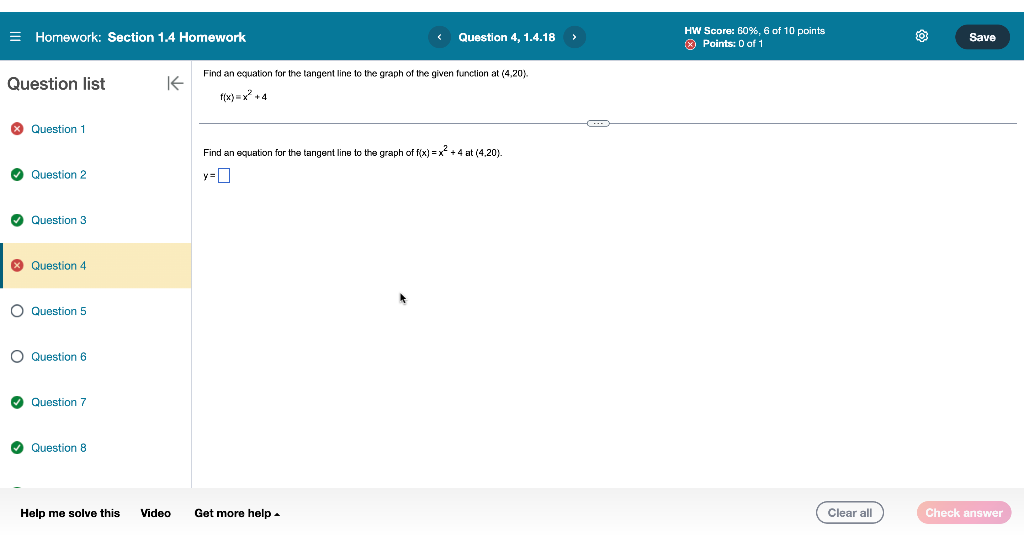Go to previous question arrow
Image resolution: width=1024 pixels, height=537 pixels.
(x=440, y=37)
